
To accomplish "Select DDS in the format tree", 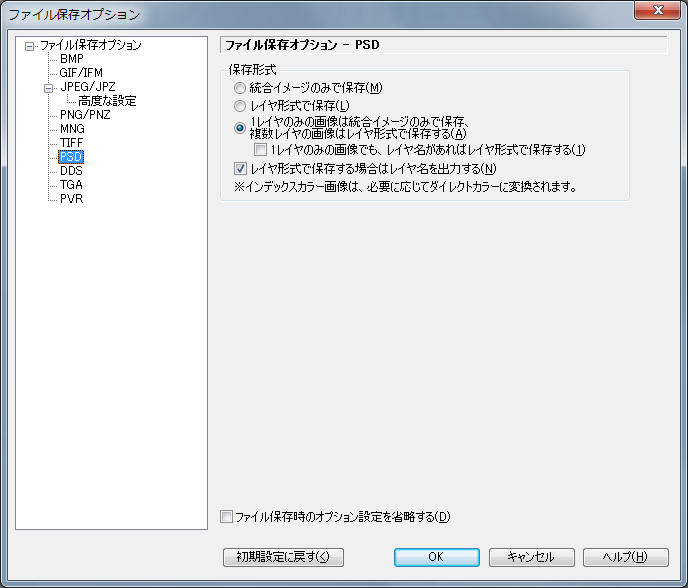I will (72, 171).
